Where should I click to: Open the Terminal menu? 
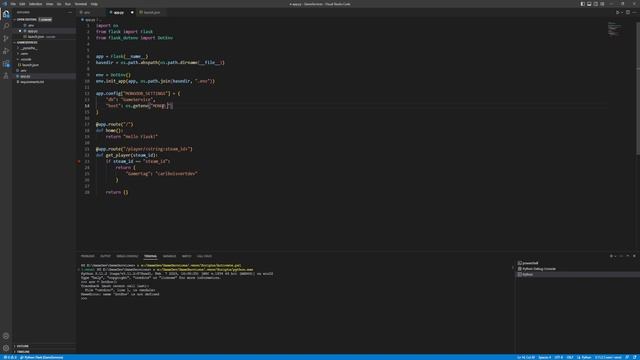tap(80, 4)
